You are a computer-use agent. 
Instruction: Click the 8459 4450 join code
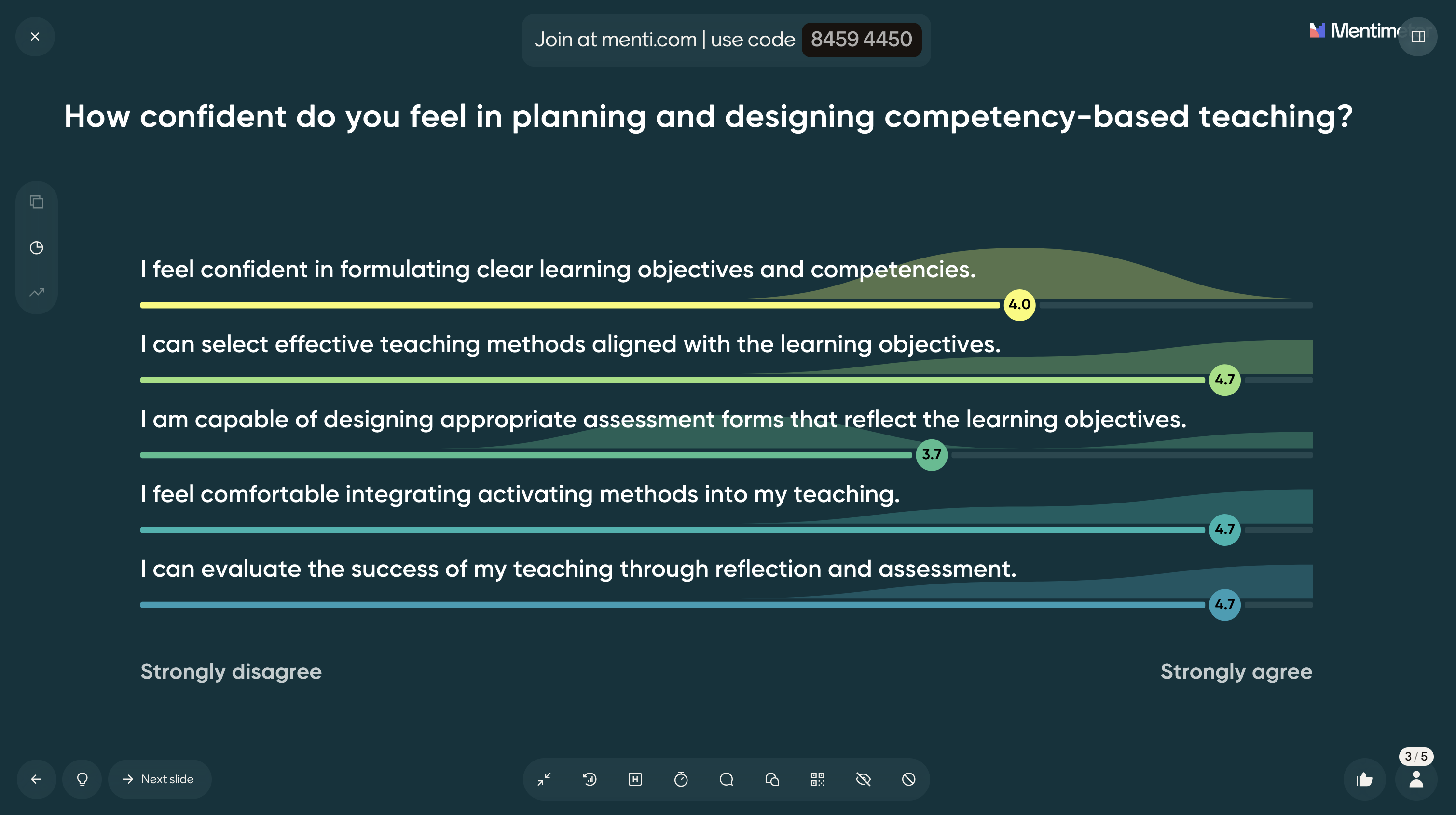(861, 40)
